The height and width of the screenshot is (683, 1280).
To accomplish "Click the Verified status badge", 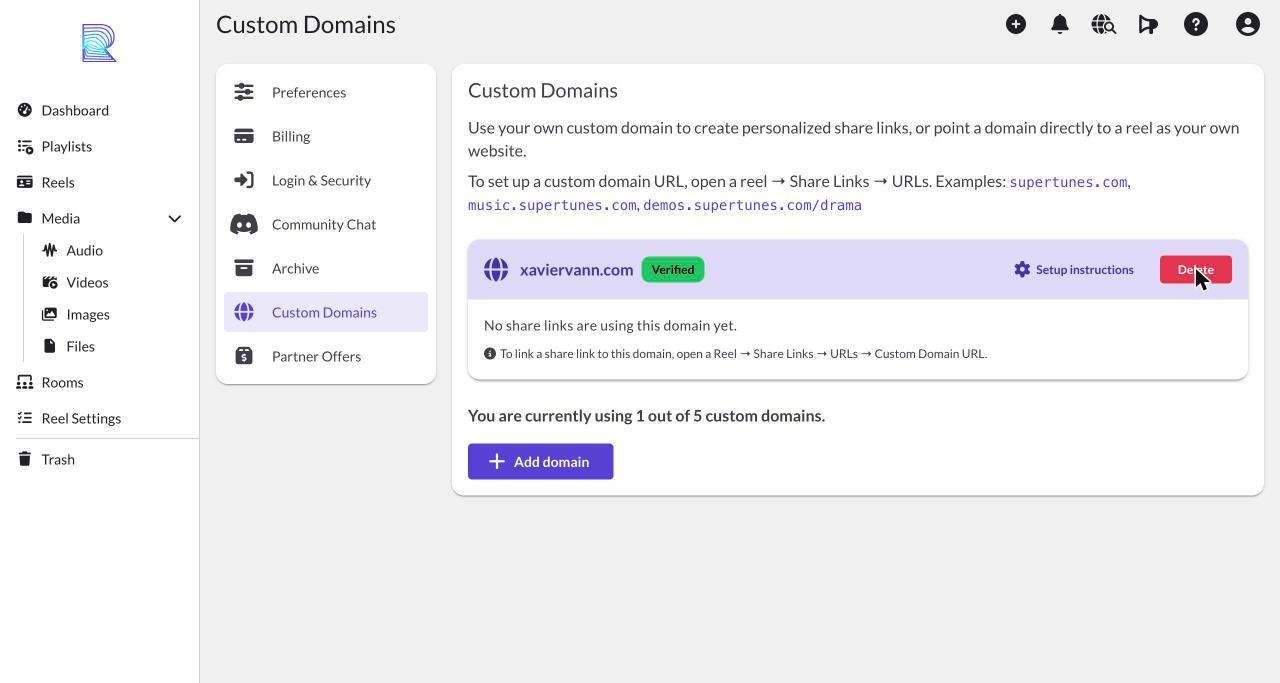I will [x=673, y=269].
